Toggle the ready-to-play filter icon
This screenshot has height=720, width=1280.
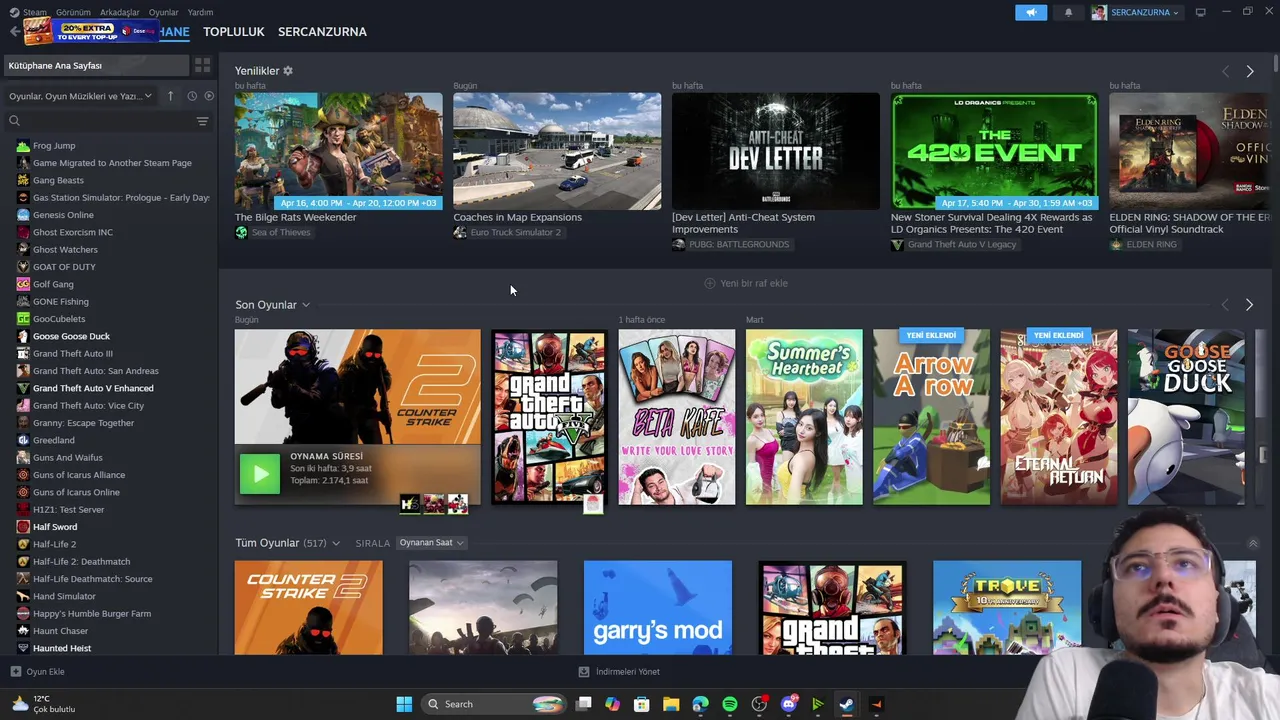pyautogui.click(x=209, y=96)
